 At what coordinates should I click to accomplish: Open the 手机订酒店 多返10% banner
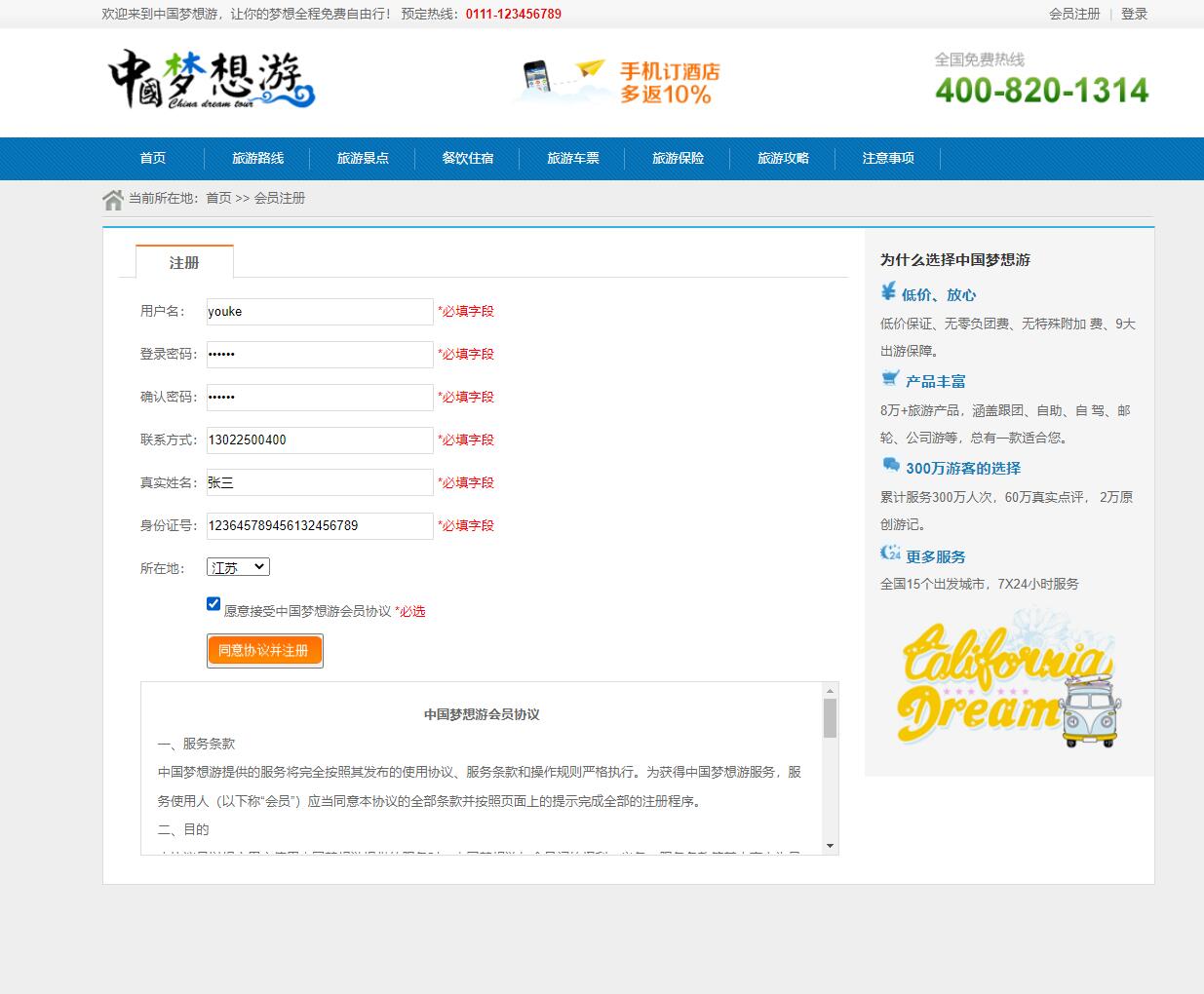(x=617, y=82)
